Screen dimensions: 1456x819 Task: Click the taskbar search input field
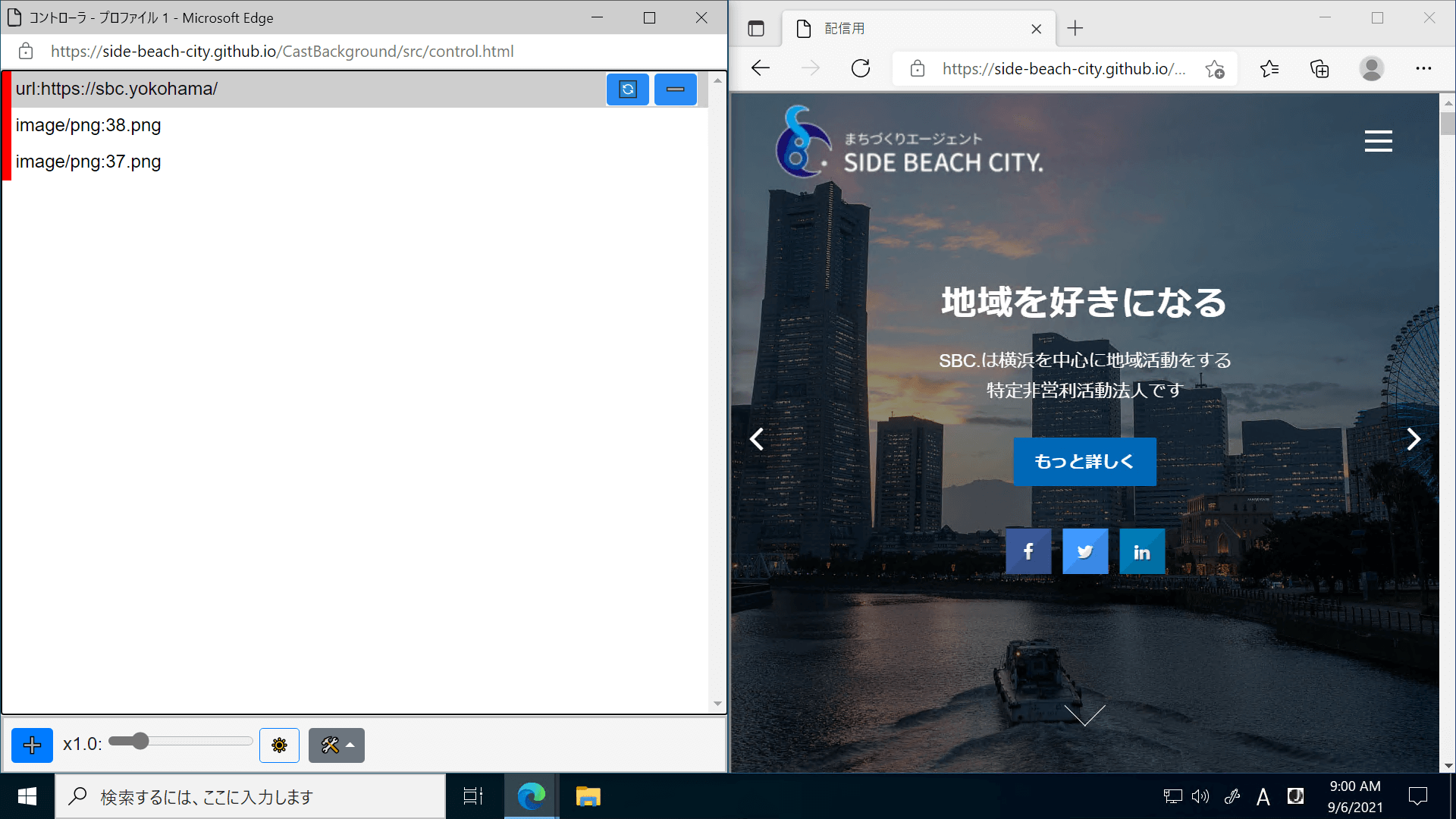click(250, 796)
